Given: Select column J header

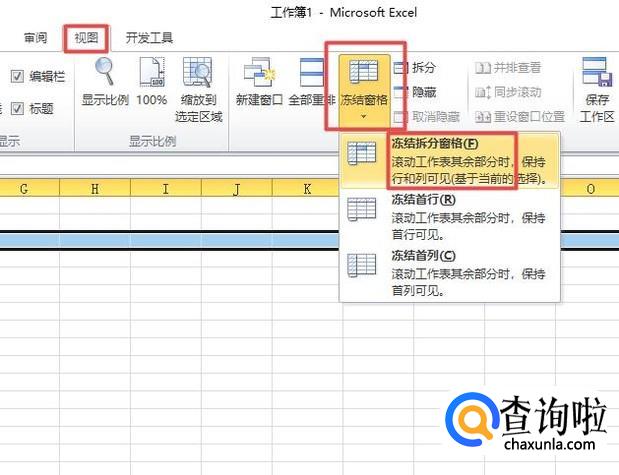Looking at the screenshot, I should click(x=237, y=189).
